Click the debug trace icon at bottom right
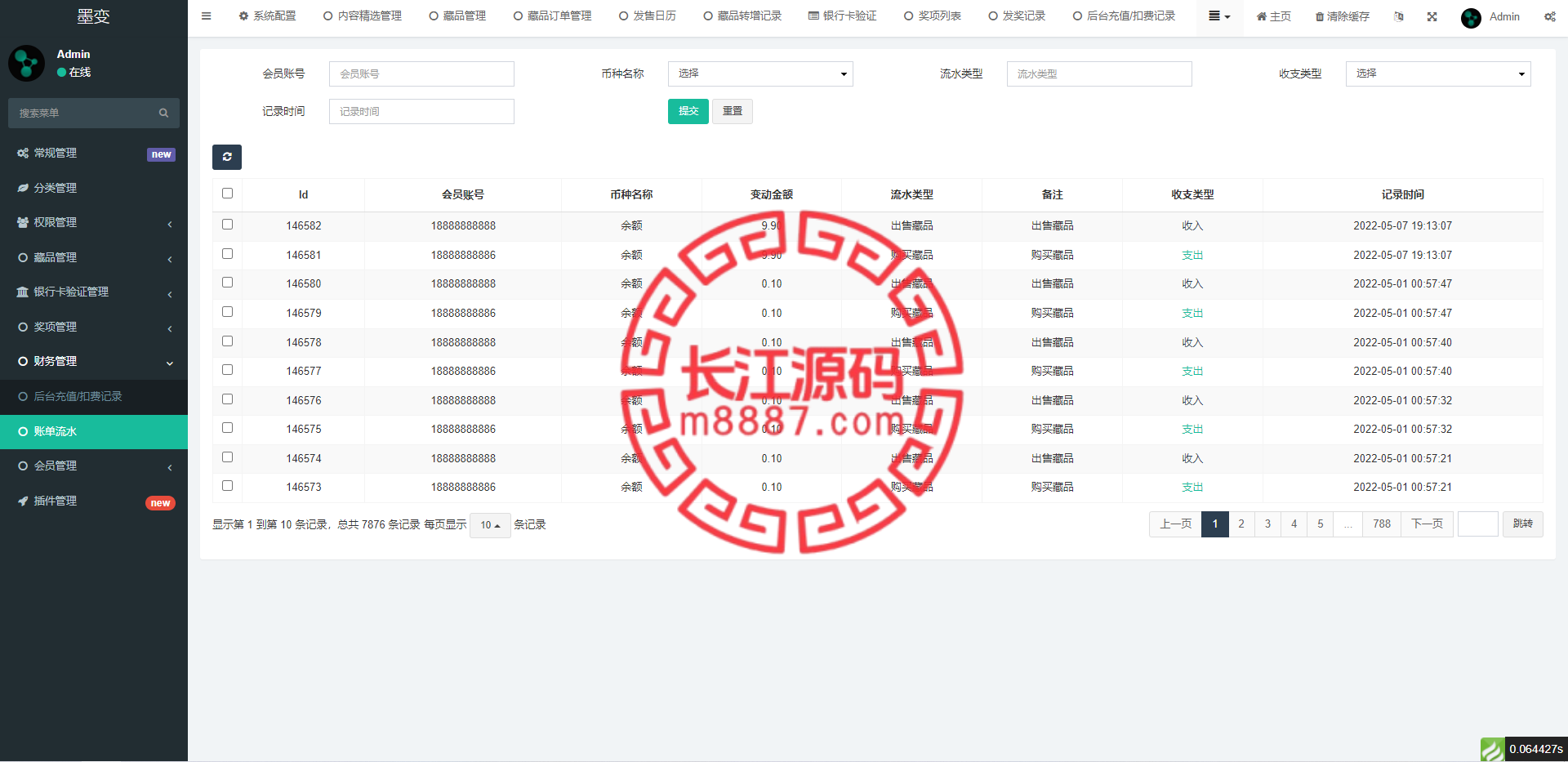This screenshot has width=1568, height=762. tap(1492, 749)
